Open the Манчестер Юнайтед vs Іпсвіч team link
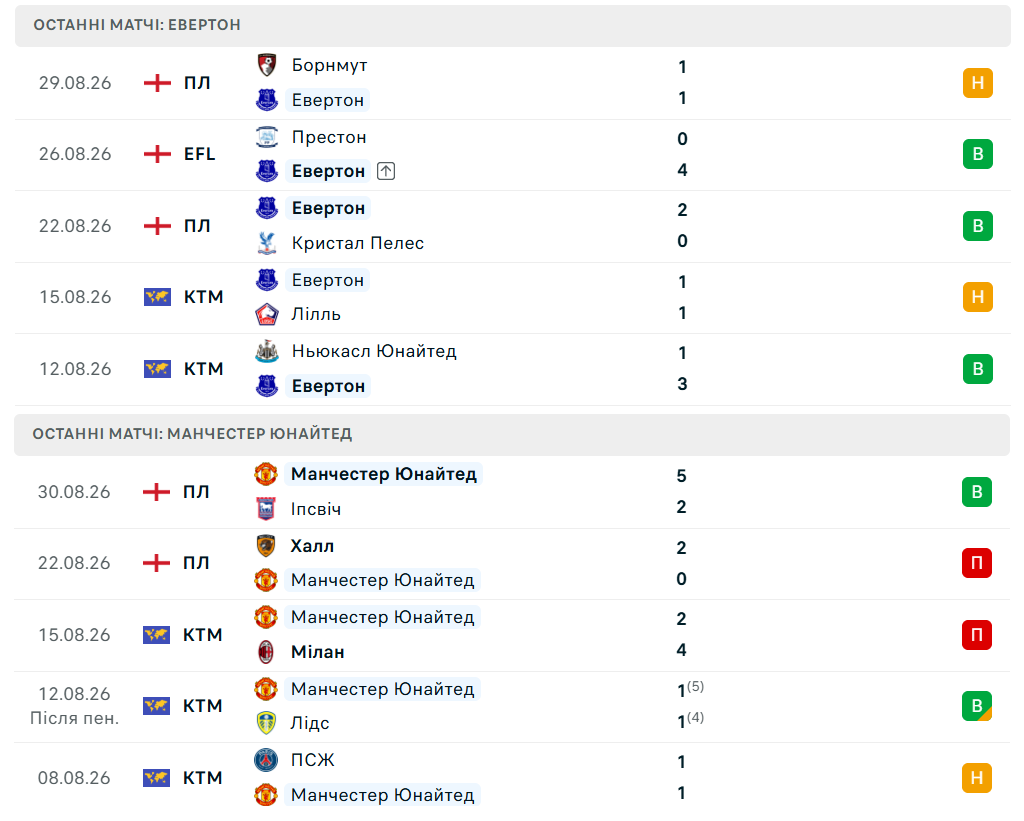1024x821 pixels. coord(384,474)
